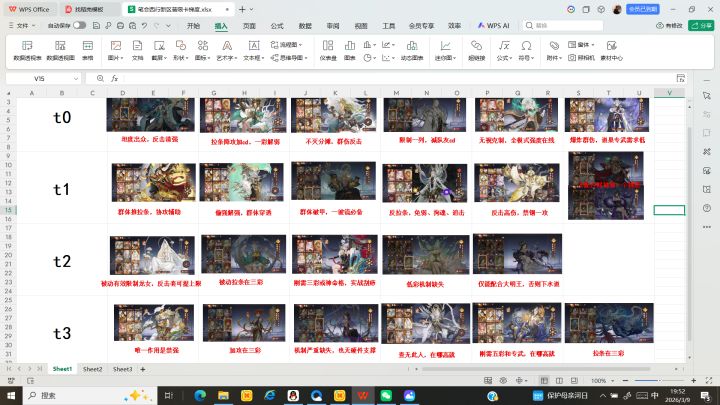The height and width of the screenshot is (405, 720).
Task: Click the save icon in quick access bar
Action: point(96,26)
